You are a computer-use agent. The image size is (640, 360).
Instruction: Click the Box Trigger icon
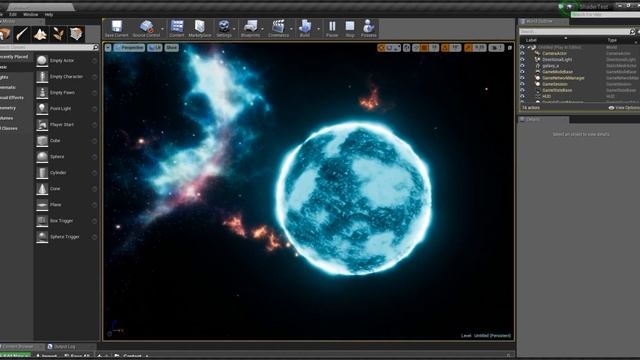point(42,221)
